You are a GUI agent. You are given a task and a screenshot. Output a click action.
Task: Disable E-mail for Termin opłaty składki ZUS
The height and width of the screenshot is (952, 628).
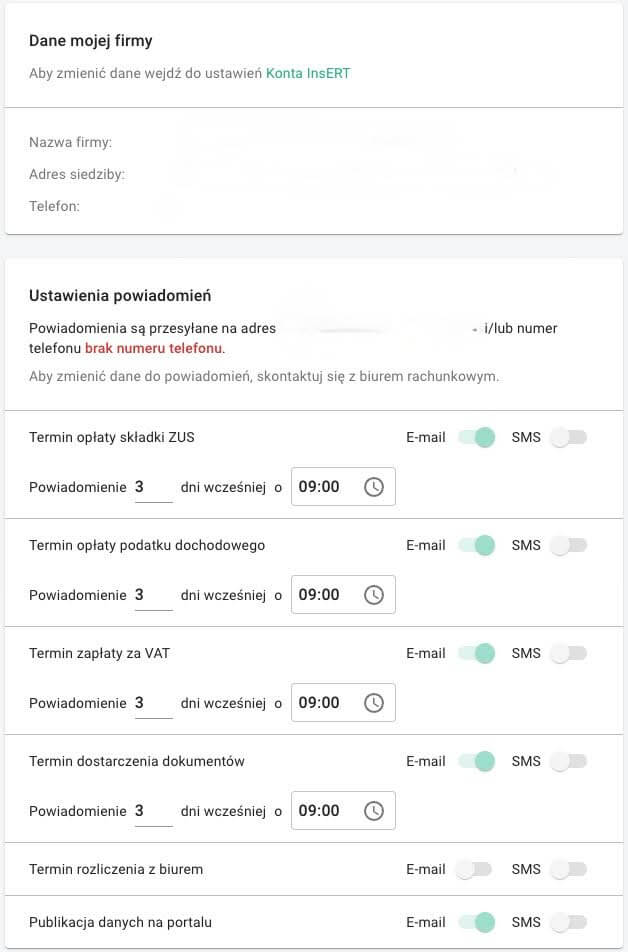[477, 437]
